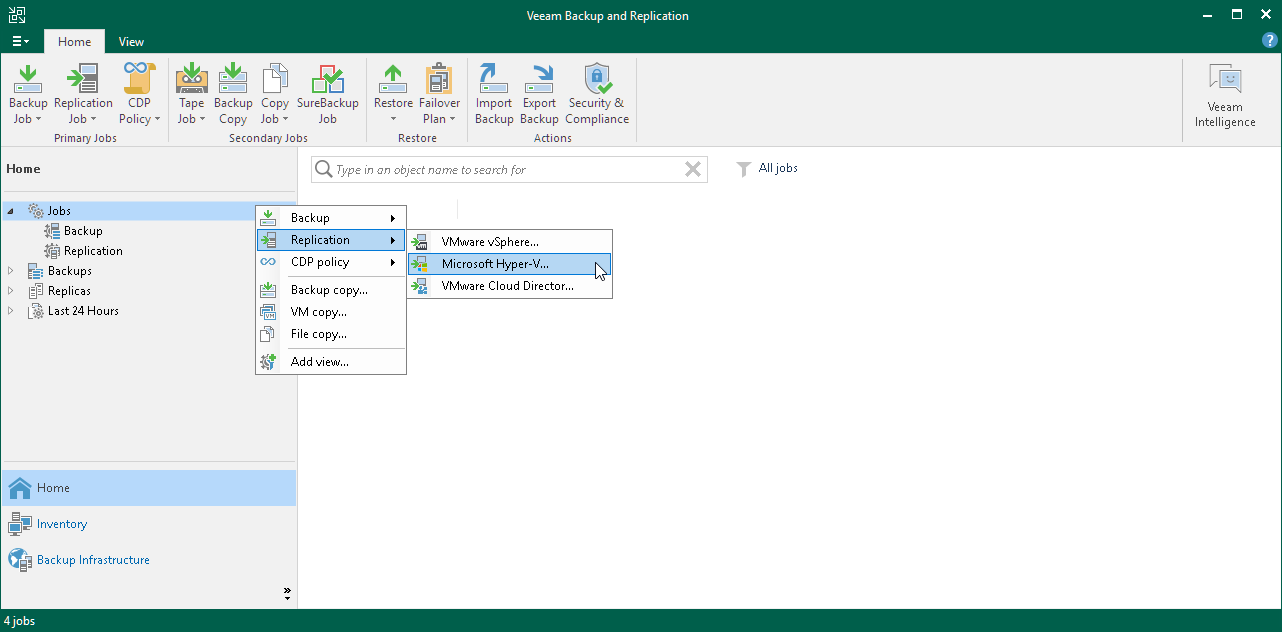Click the Copy Job ribbon icon
This screenshot has height=632, width=1282.
pyautogui.click(x=275, y=79)
